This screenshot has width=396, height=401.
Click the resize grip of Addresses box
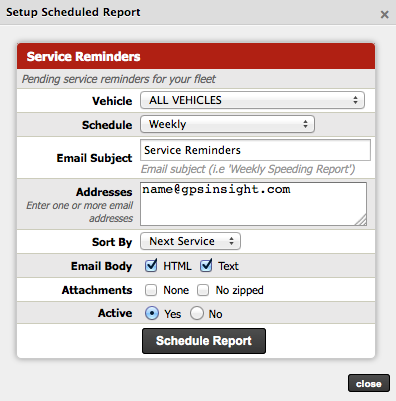click(362, 220)
